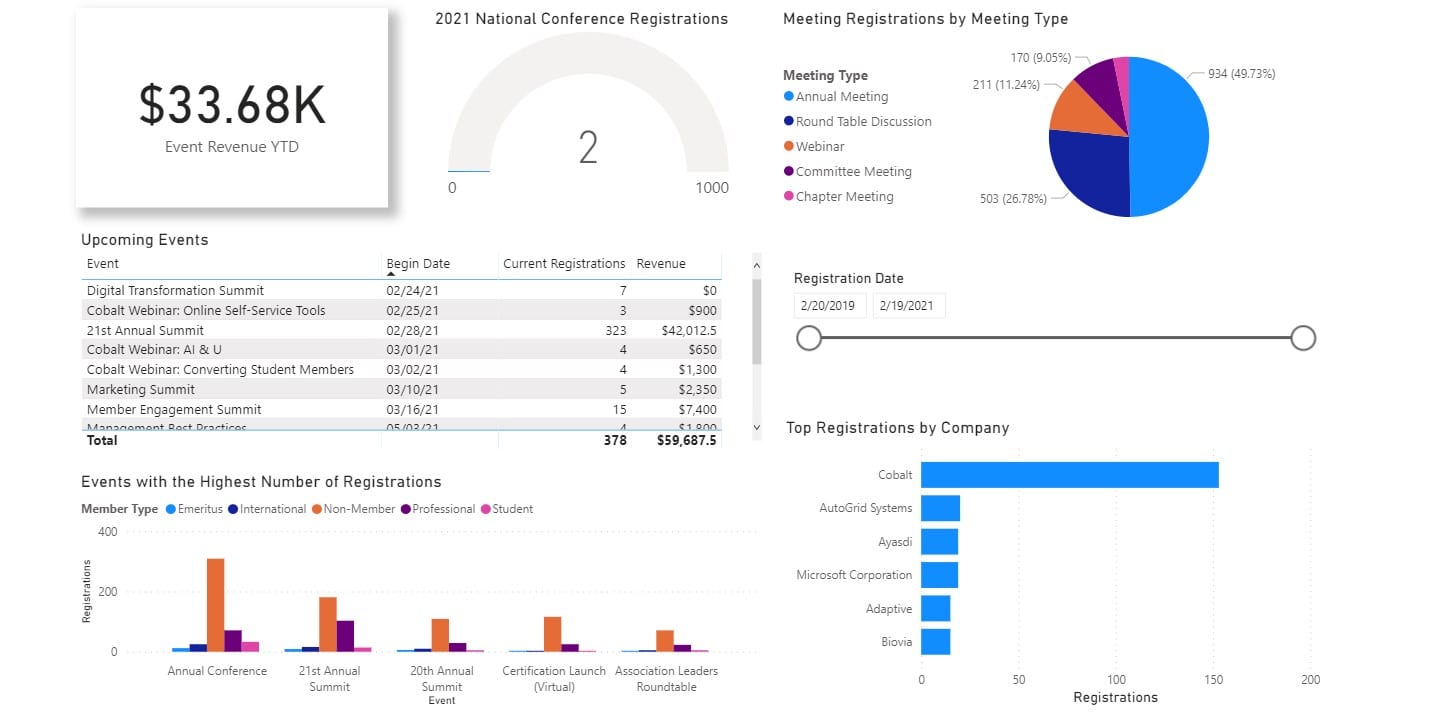Image resolution: width=1450 pixels, height=712 pixels.
Task: Click the up arrow on Upcoming Events scrollbar
Action: pyautogui.click(x=755, y=265)
